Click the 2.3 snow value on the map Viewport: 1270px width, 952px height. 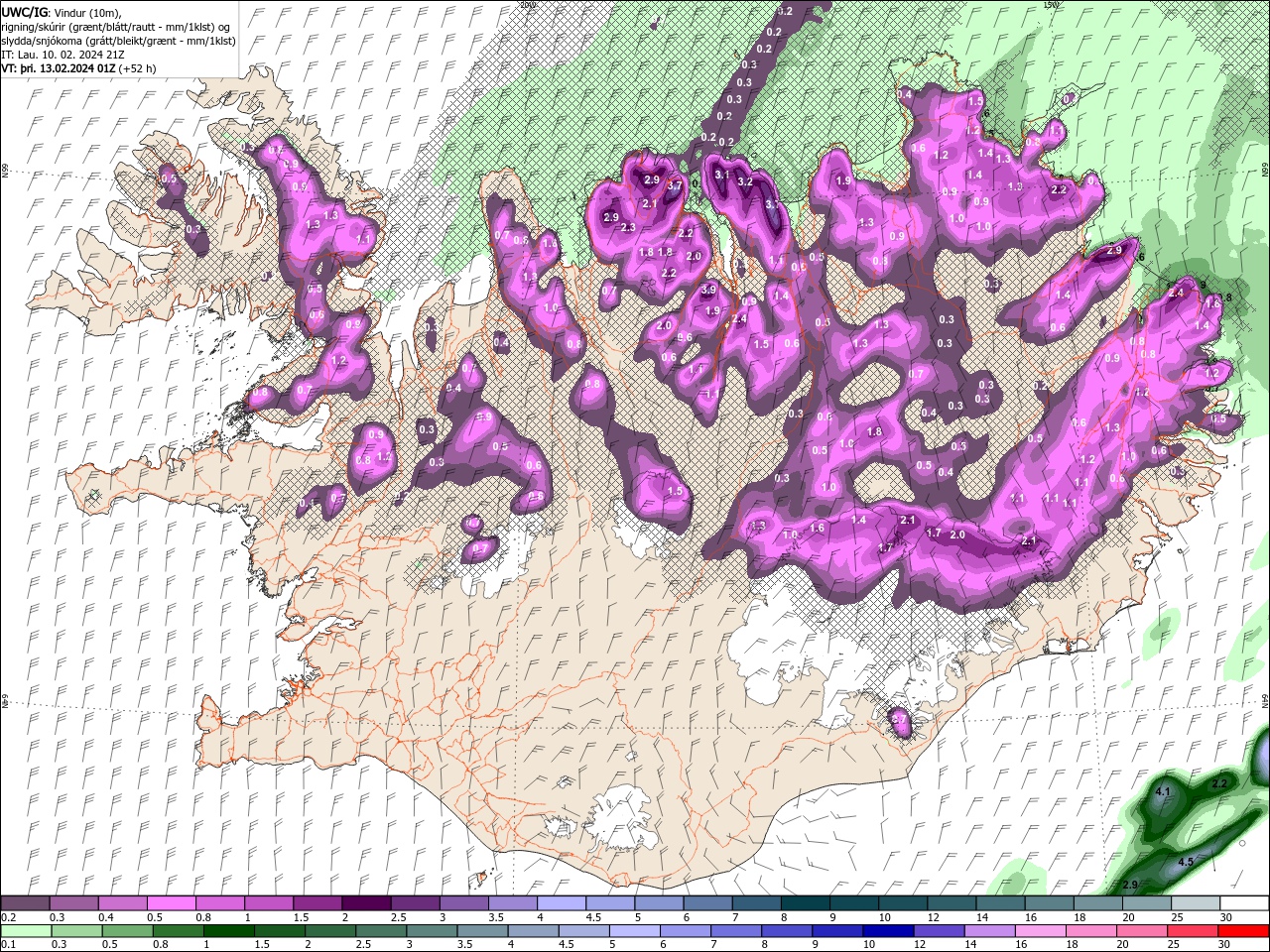pyautogui.click(x=628, y=227)
